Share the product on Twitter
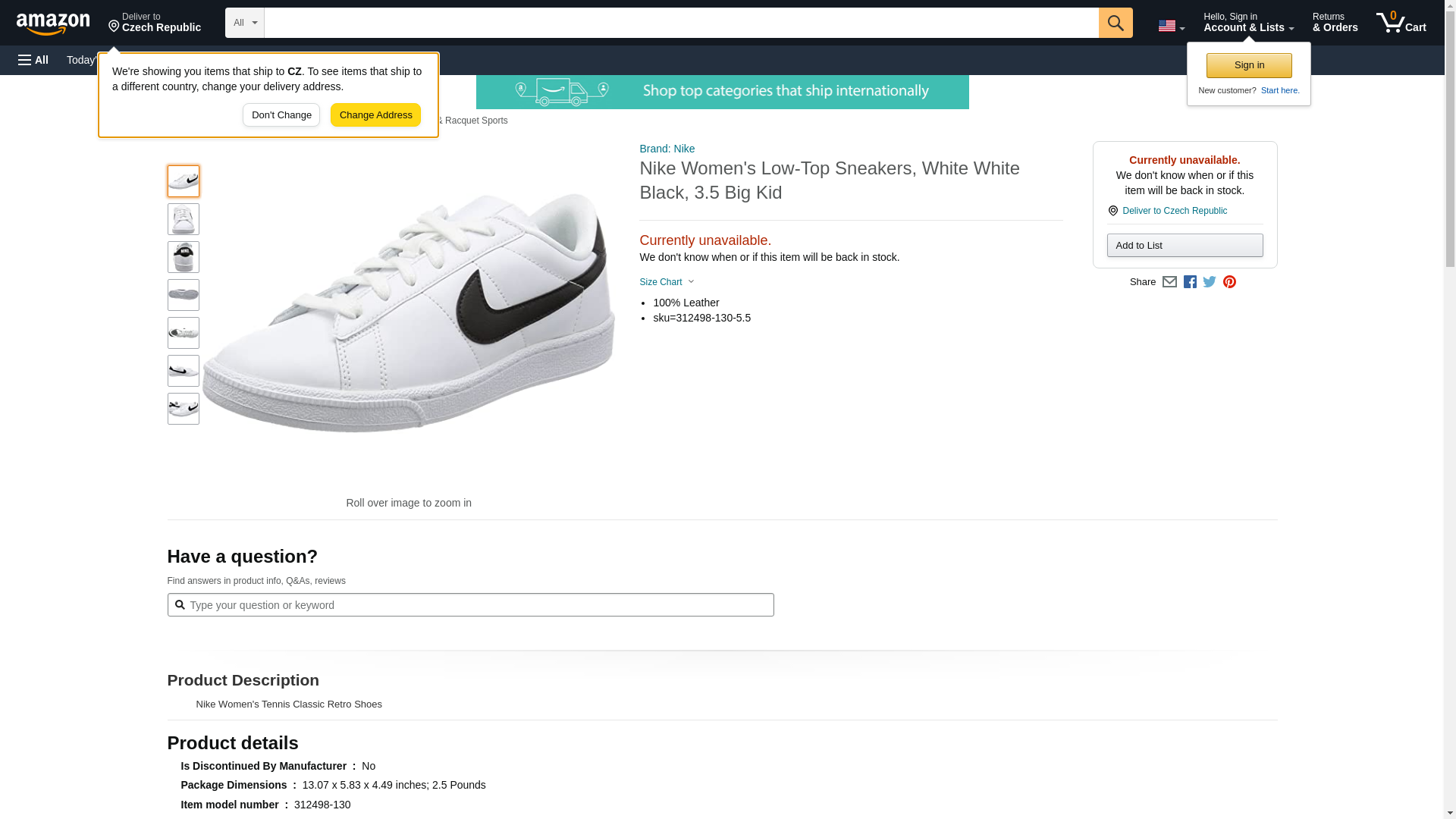The width and height of the screenshot is (1456, 819). [1210, 282]
